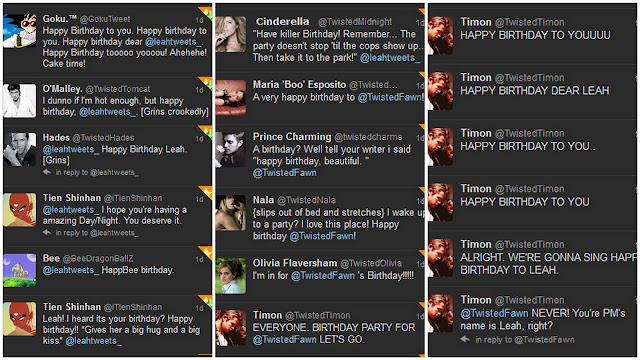Click 'in reply to @leahtweets_' under Hades' tweet
The width and height of the screenshot is (640, 360).
pos(97,173)
